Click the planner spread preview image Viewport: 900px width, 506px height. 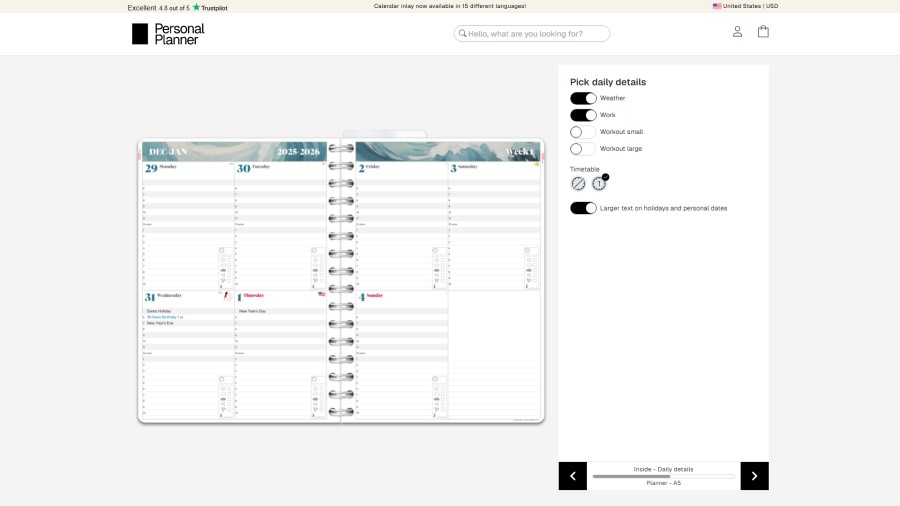(341, 281)
